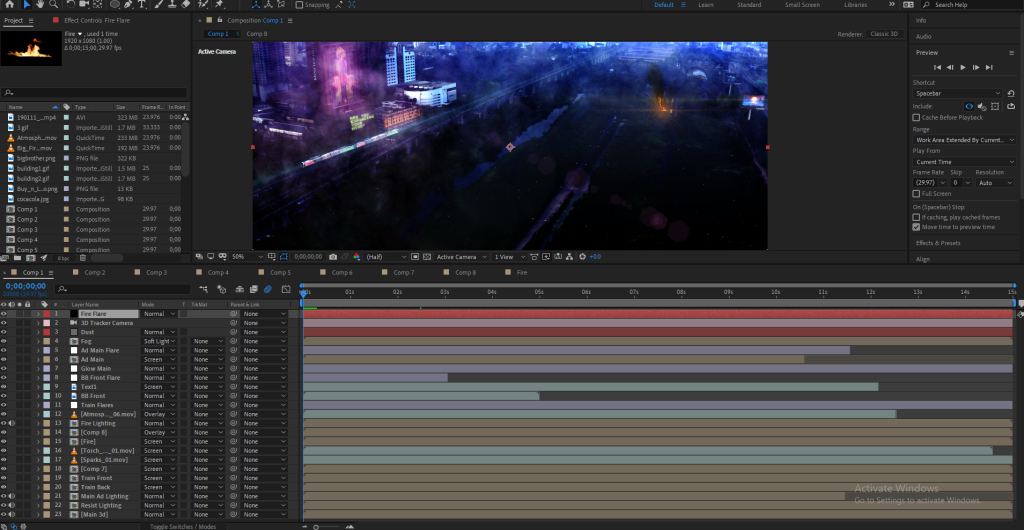Select the Pen tool
This screenshot has height=530, width=1024.
click(129, 5)
